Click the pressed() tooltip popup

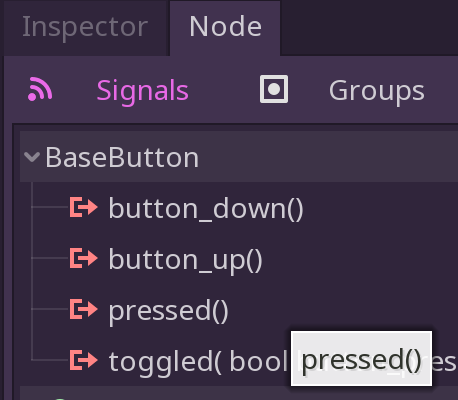tap(361, 359)
